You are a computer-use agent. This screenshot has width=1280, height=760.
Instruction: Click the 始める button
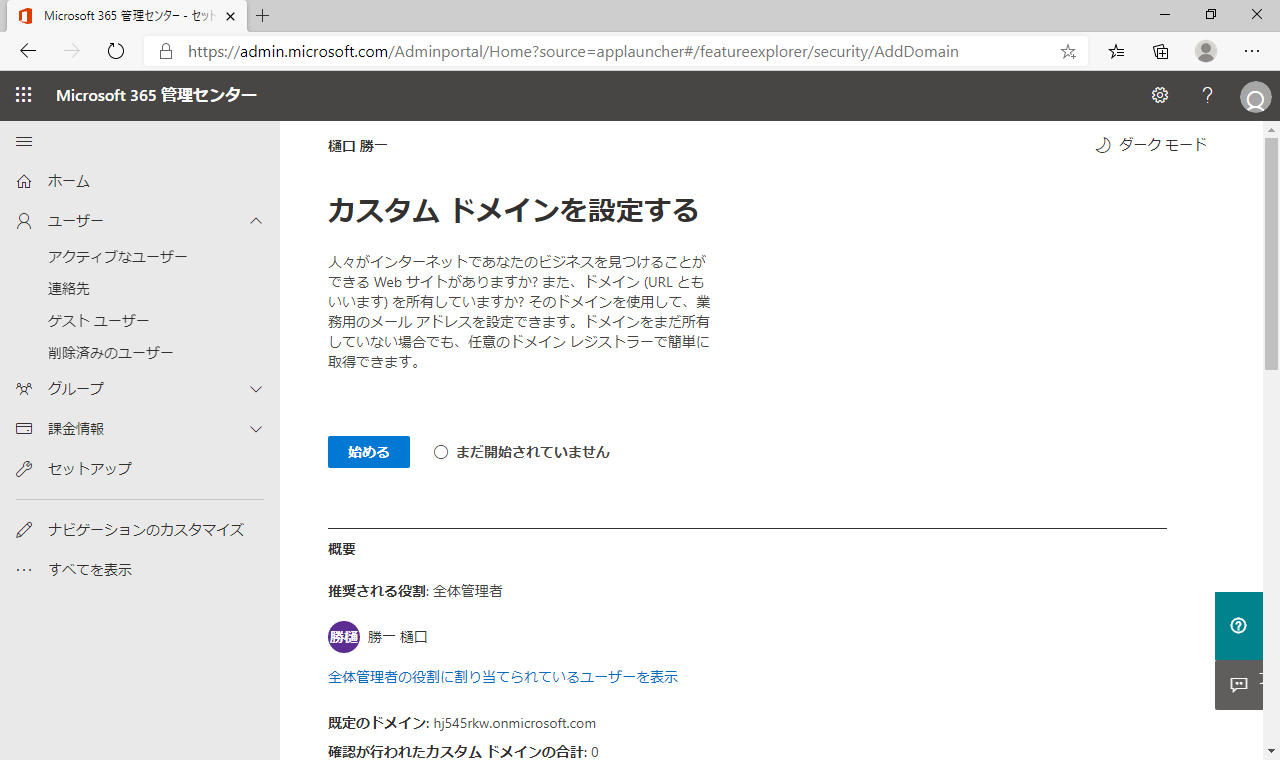pos(369,452)
